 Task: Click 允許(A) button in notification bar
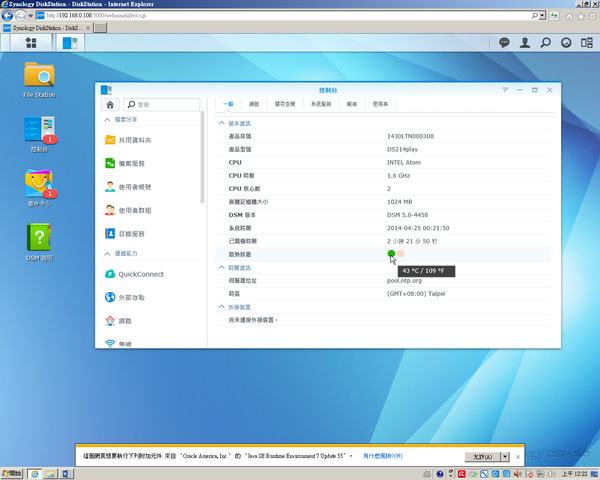pos(481,456)
